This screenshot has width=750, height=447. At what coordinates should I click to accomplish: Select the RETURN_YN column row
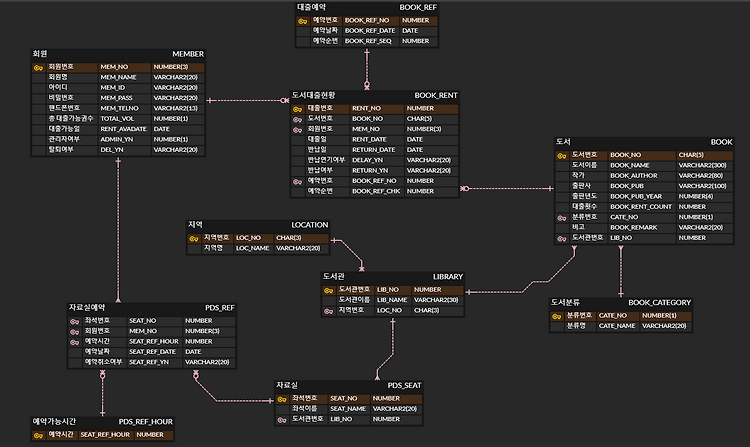[x=375, y=171]
